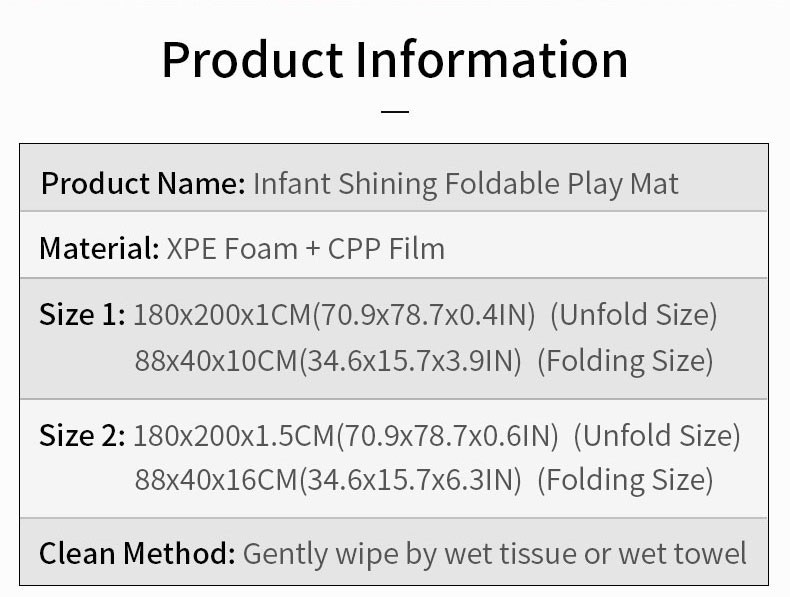Select the 'Material:' label
This screenshot has width=790, height=597.
point(99,248)
